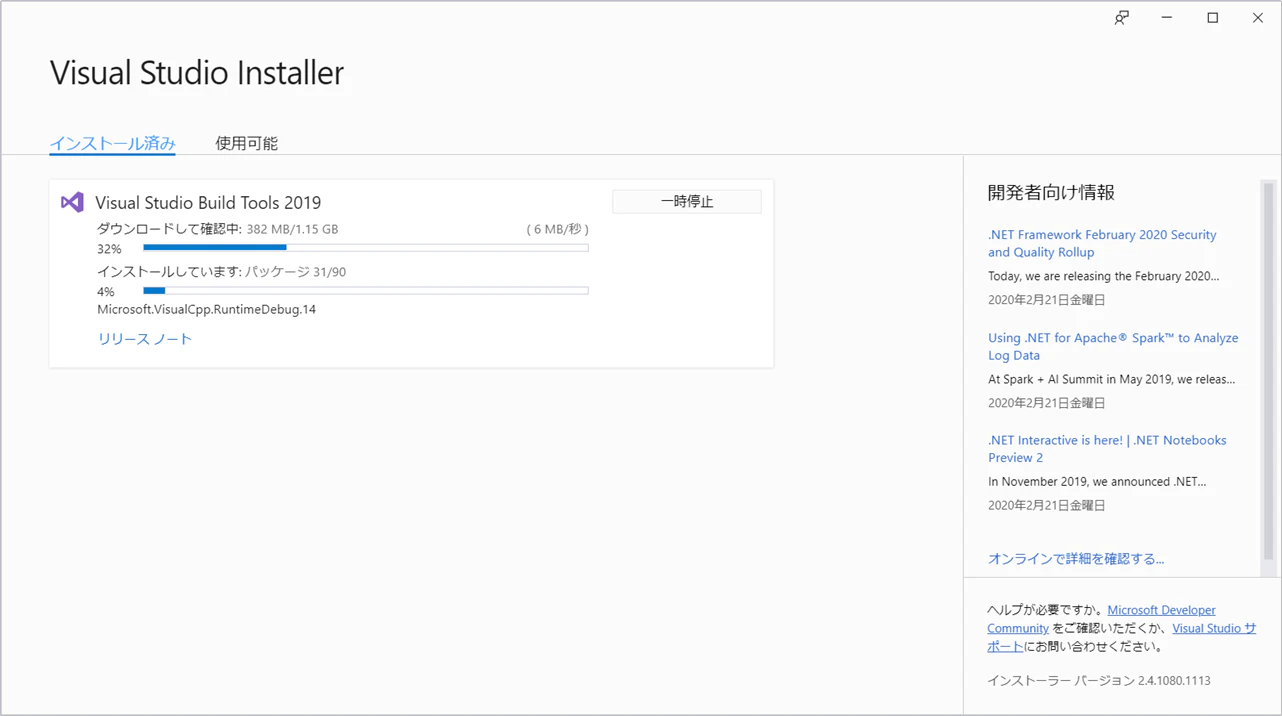Click オンラインで詳細を確認する link
This screenshot has height=716, width=1282.
(1076, 559)
